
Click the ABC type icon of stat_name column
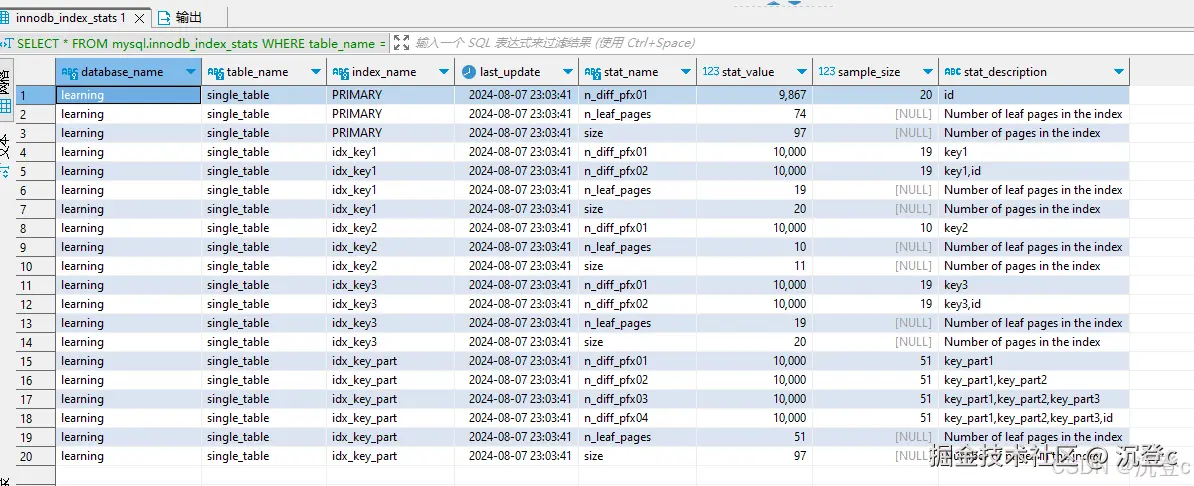pos(592,72)
